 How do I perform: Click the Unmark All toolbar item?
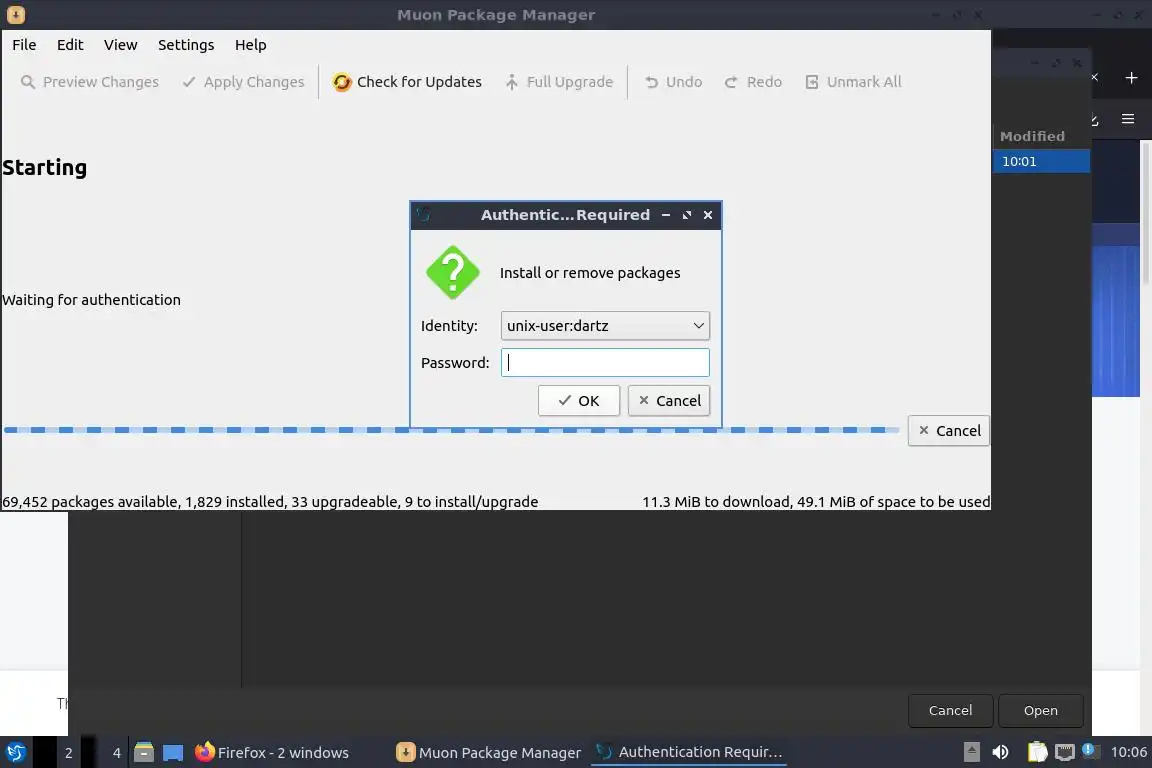853,82
